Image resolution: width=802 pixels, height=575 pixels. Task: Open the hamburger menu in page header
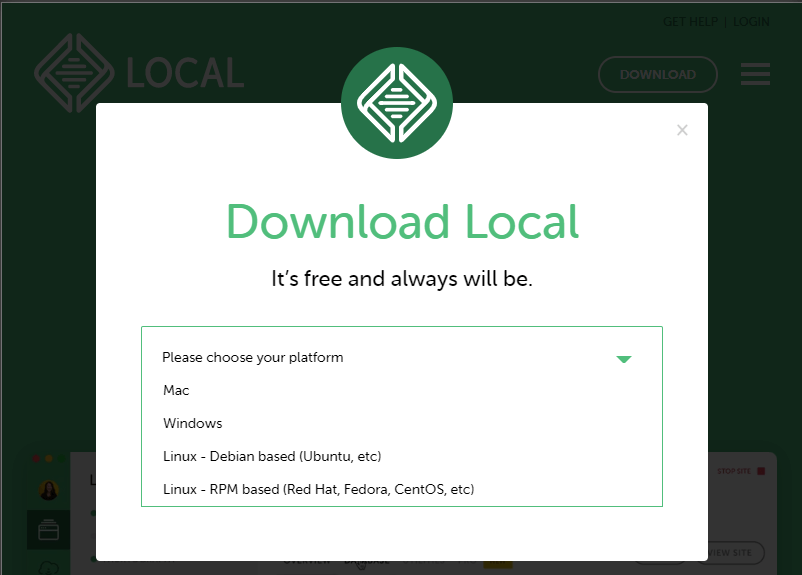click(755, 74)
